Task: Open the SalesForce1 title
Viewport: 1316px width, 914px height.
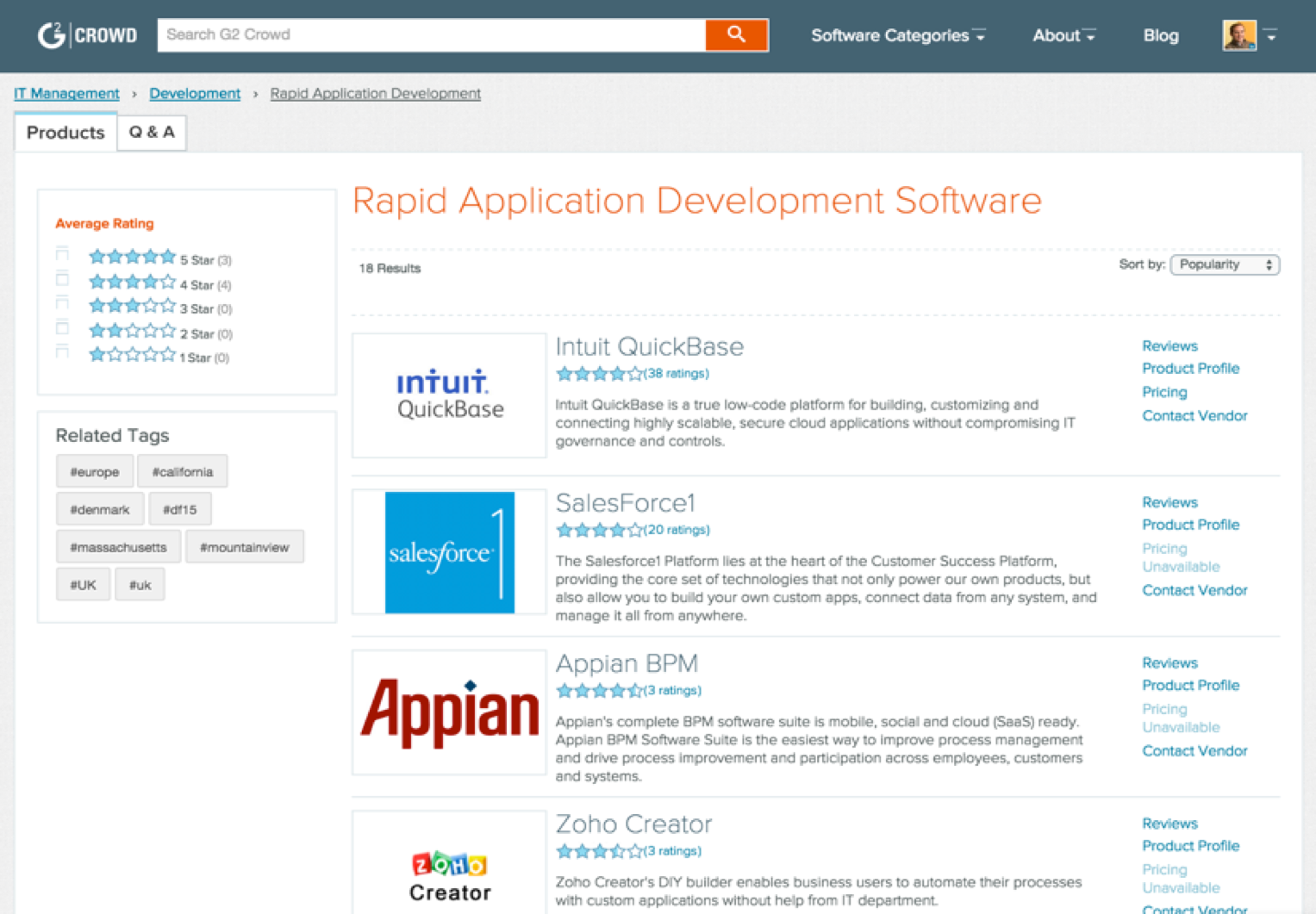Action: pyautogui.click(x=626, y=502)
